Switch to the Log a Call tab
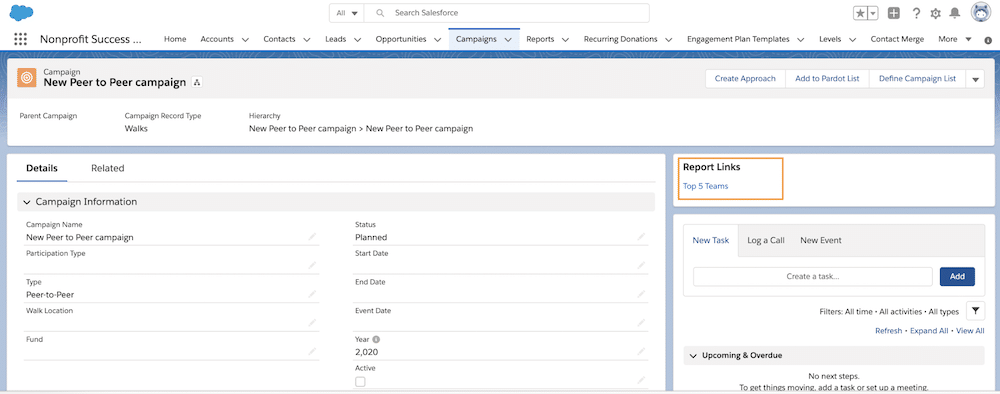This screenshot has height=394, width=1000. [765, 240]
